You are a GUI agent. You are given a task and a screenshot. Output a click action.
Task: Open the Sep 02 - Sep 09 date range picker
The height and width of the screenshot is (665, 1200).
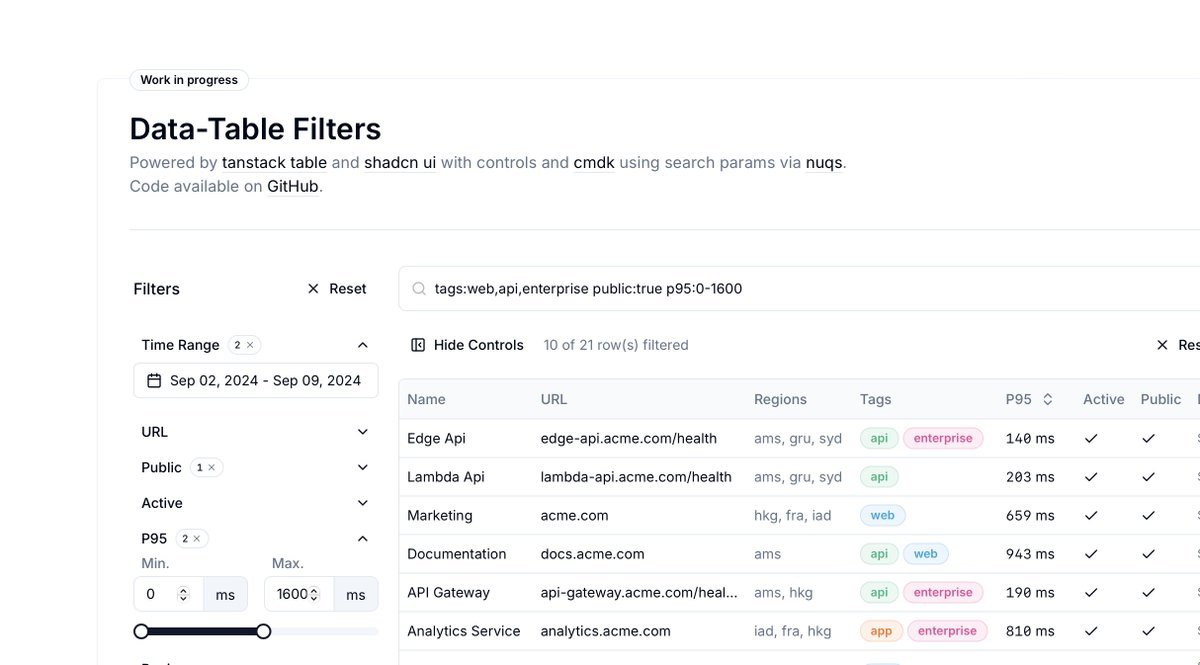pos(256,380)
